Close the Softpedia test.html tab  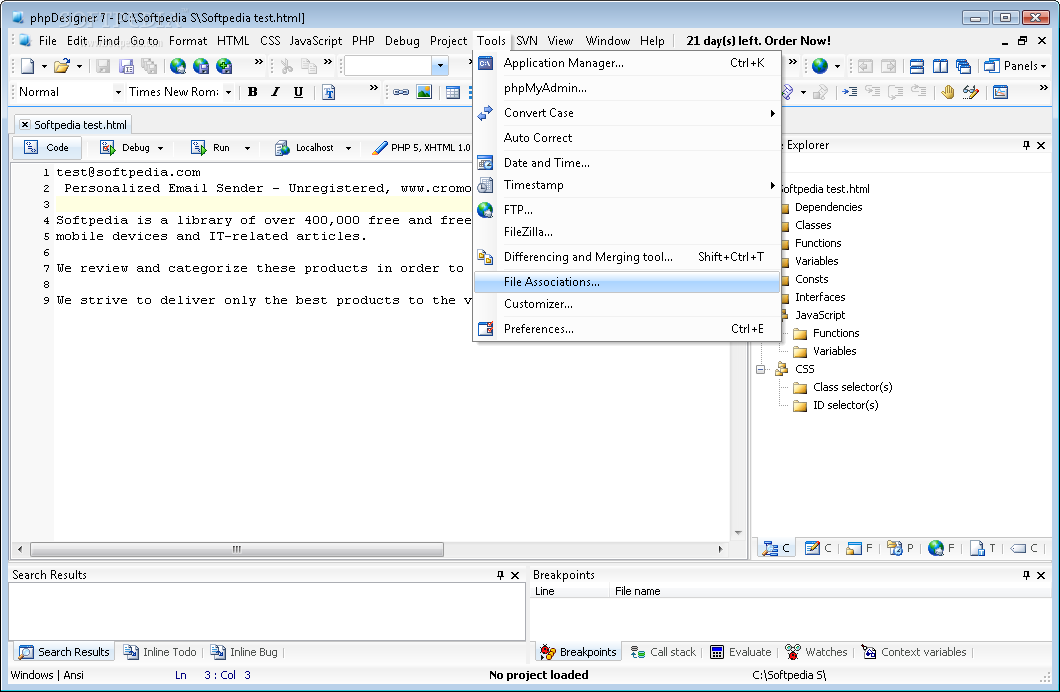pos(25,124)
